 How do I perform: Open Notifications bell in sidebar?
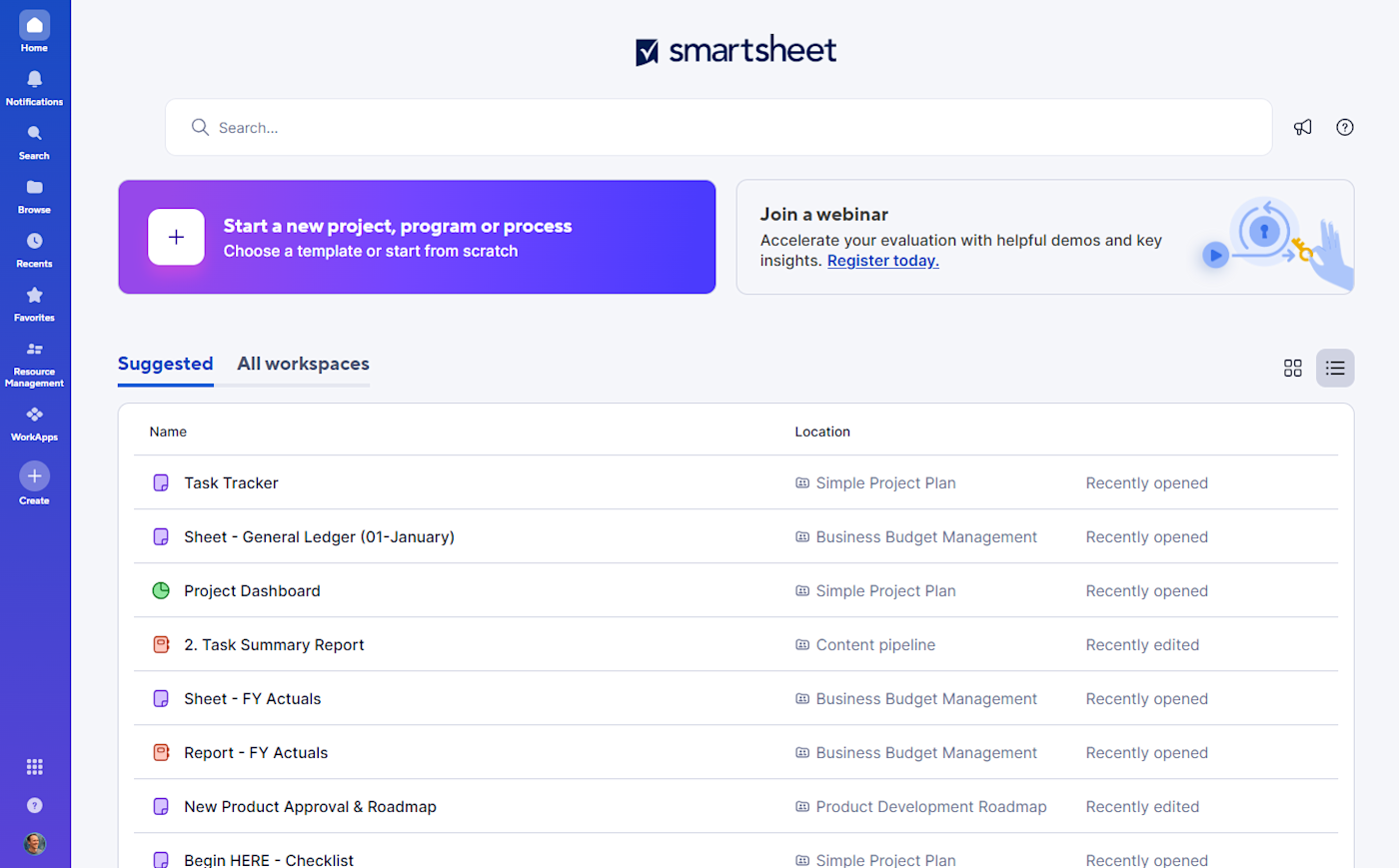coord(34,87)
